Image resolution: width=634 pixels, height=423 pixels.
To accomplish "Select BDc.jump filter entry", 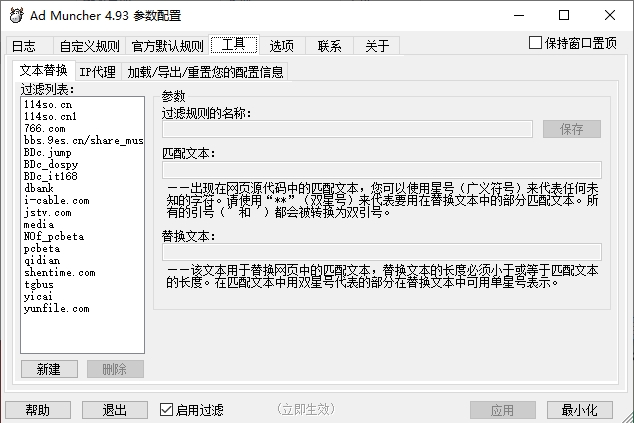I will coord(82,152).
